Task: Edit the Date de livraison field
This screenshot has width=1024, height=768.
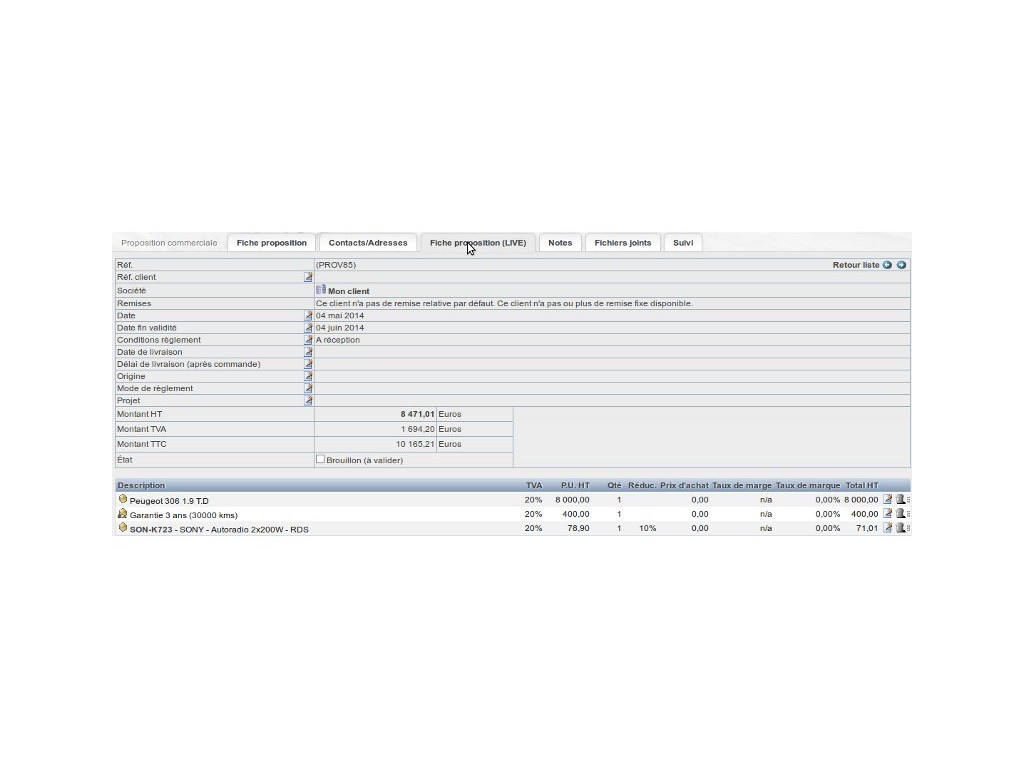Action: coord(308,352)
